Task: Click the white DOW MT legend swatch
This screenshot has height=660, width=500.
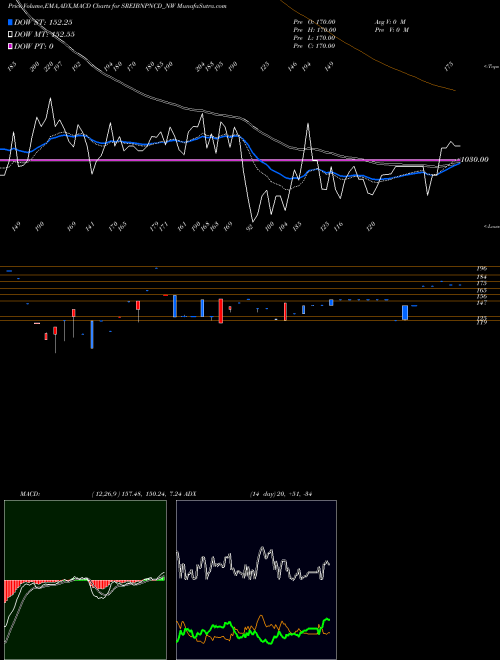Action: [x=11, y=35]
